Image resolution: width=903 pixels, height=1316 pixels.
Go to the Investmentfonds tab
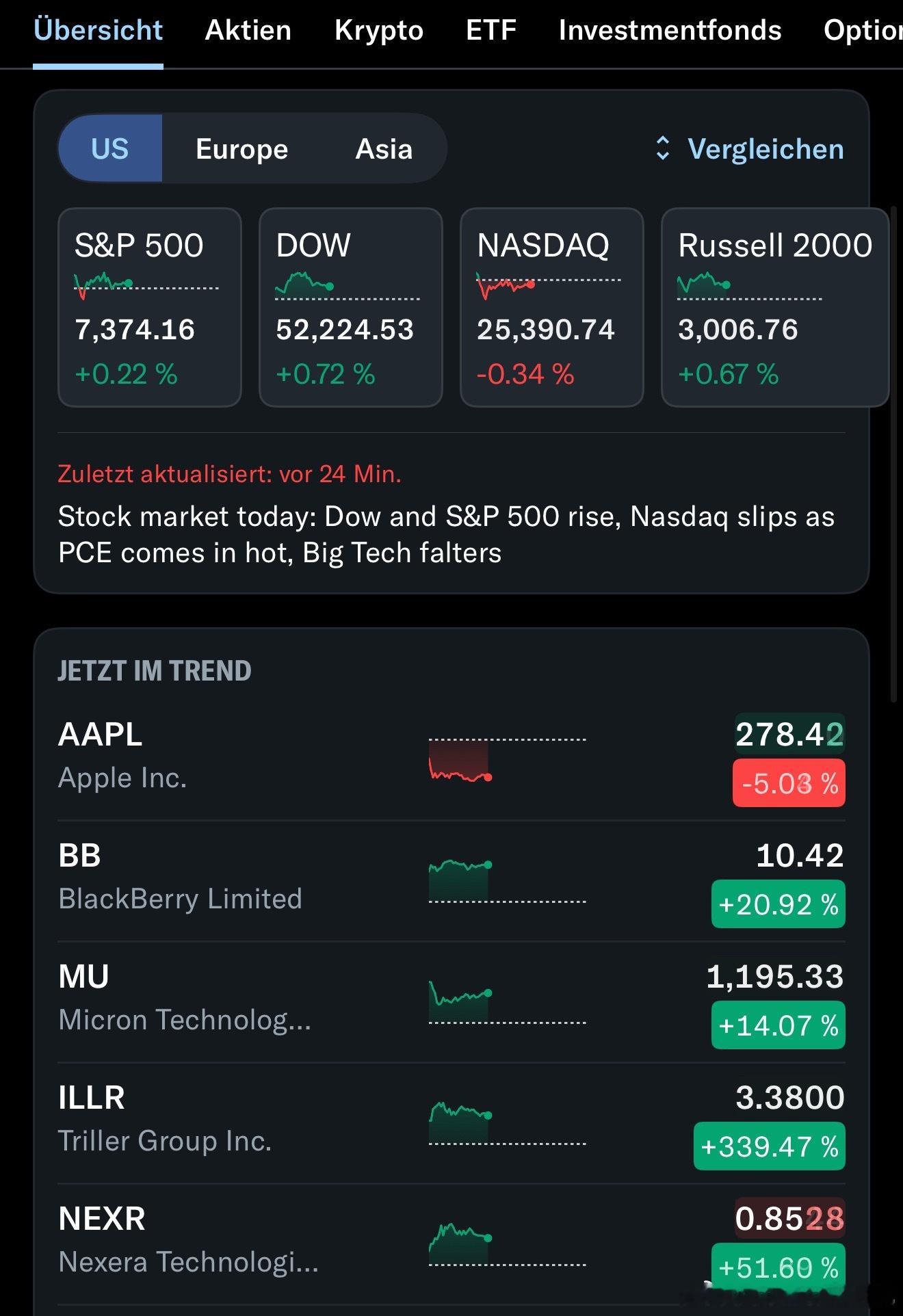[x=670, y=30]
